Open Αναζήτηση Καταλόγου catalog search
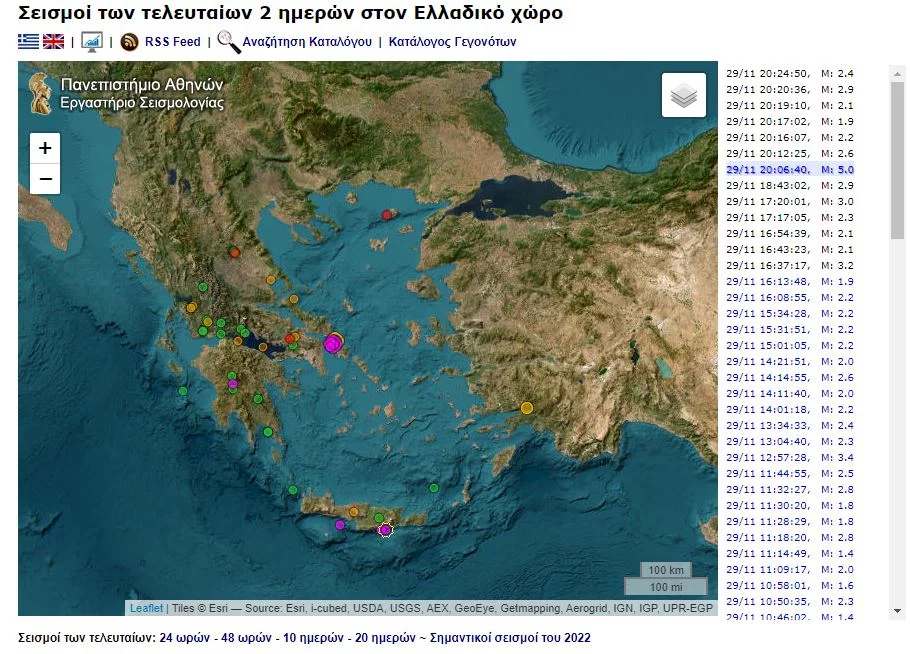 pos(307,42)
